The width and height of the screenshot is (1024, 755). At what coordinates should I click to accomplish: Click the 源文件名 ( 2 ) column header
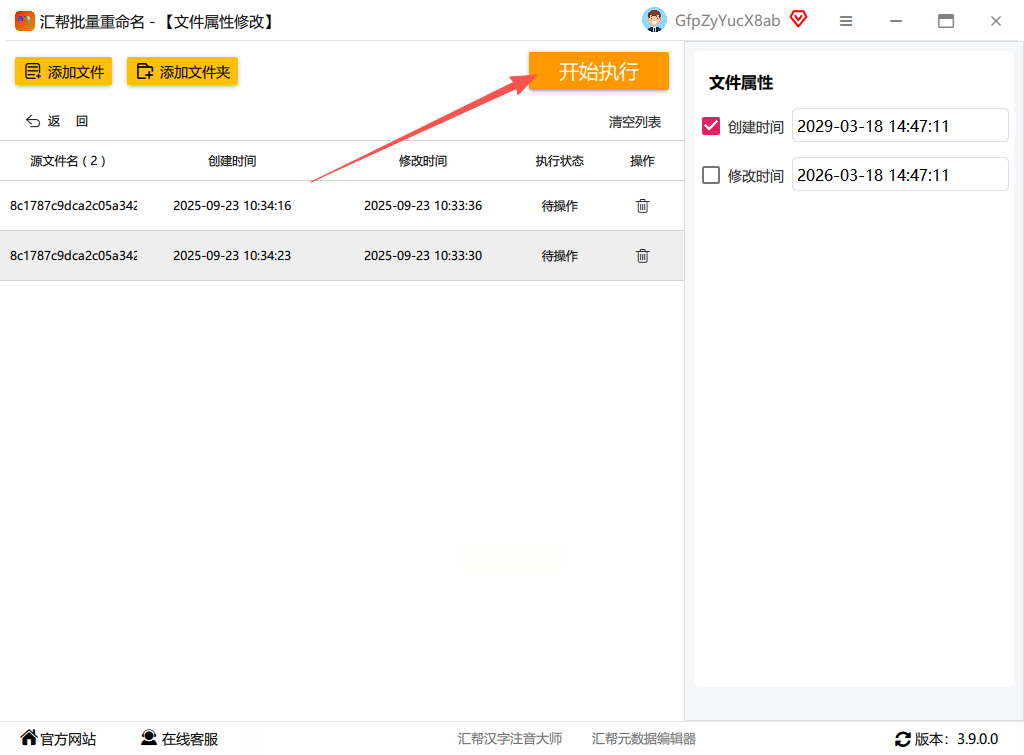(68, 161)
